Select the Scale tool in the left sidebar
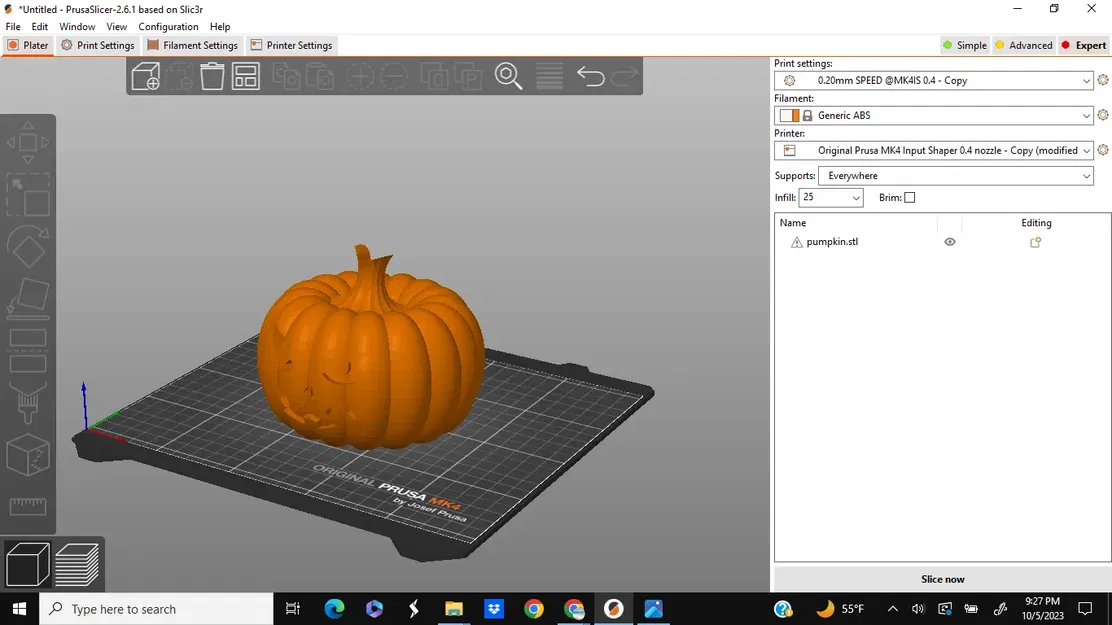The image size is (1112, 625). (x=28, y=195)
